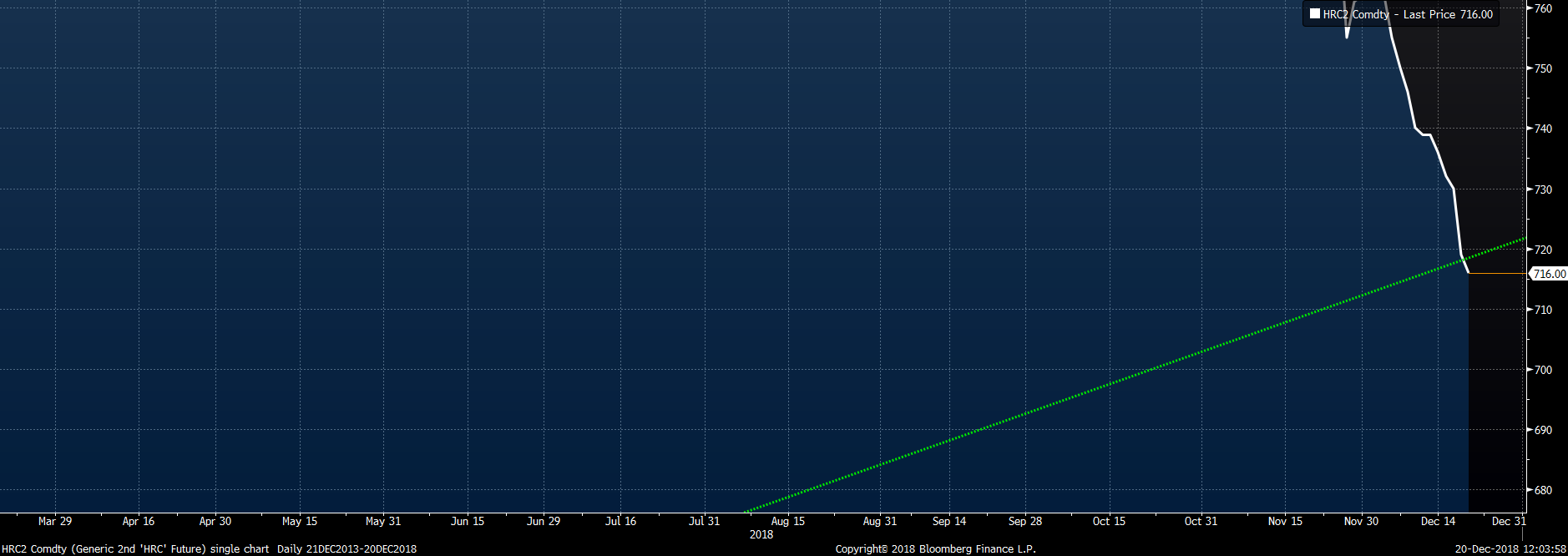Select the 740 price axis label

[x=1543, y=129]
